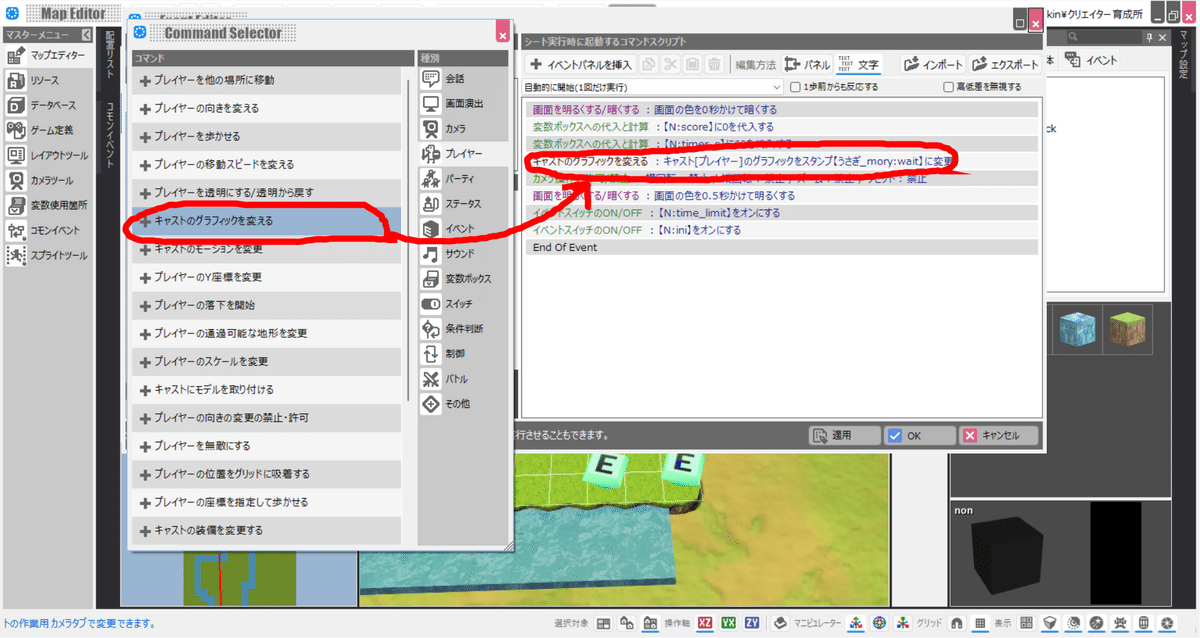Click the インポート button
The width and height of the screenshot is (1200, 638).
pos(933,64)
